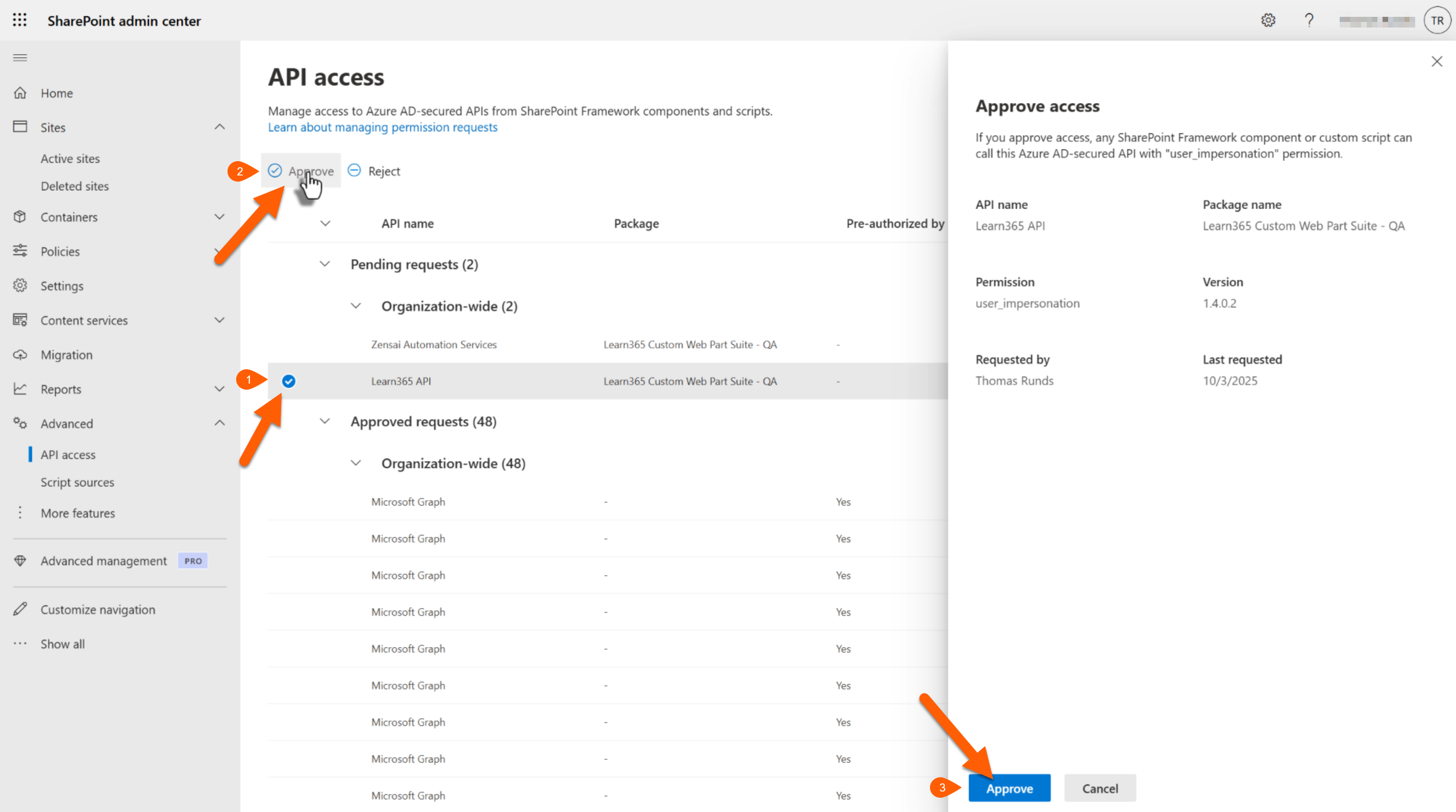Click the Advanced management diamond icon
Viewport: 1456px width, 812px height.
20,561
